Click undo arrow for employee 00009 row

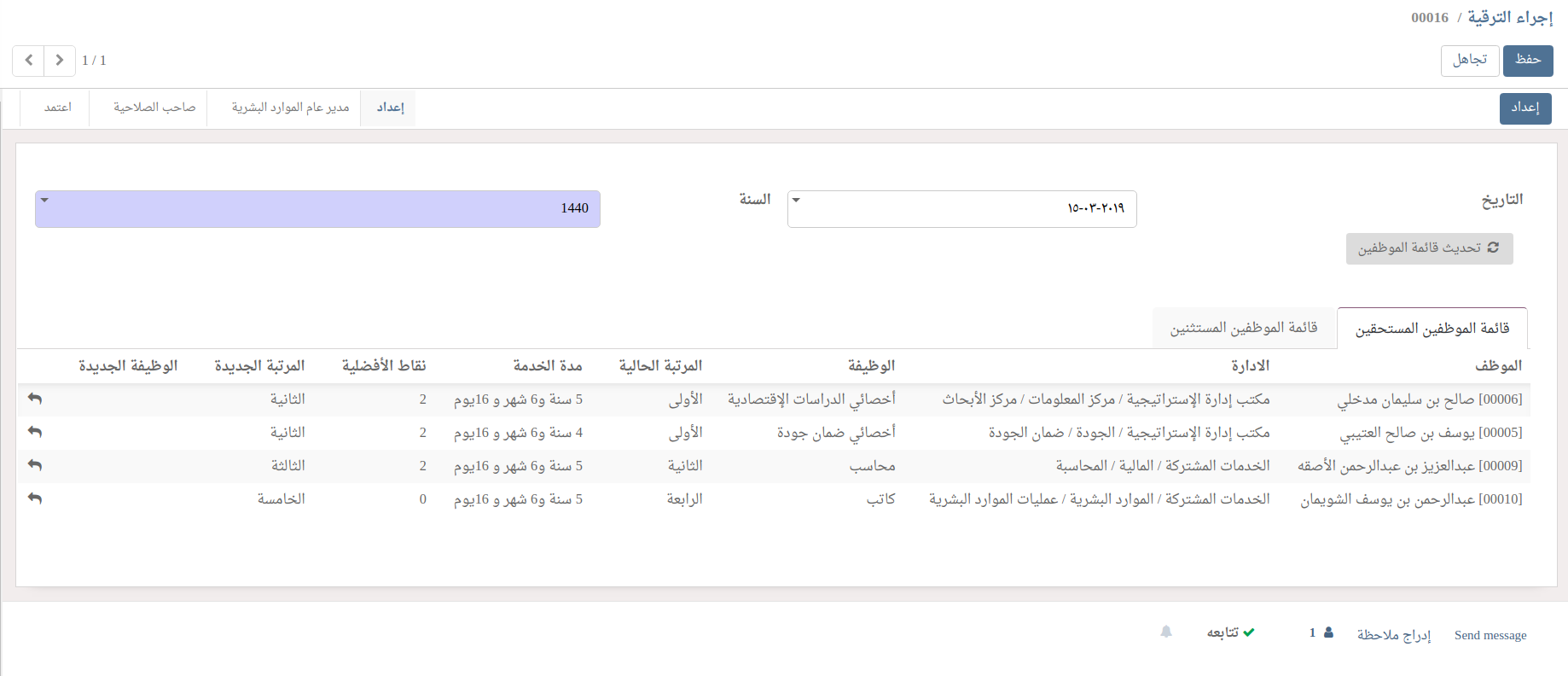[x=35, y=465]
